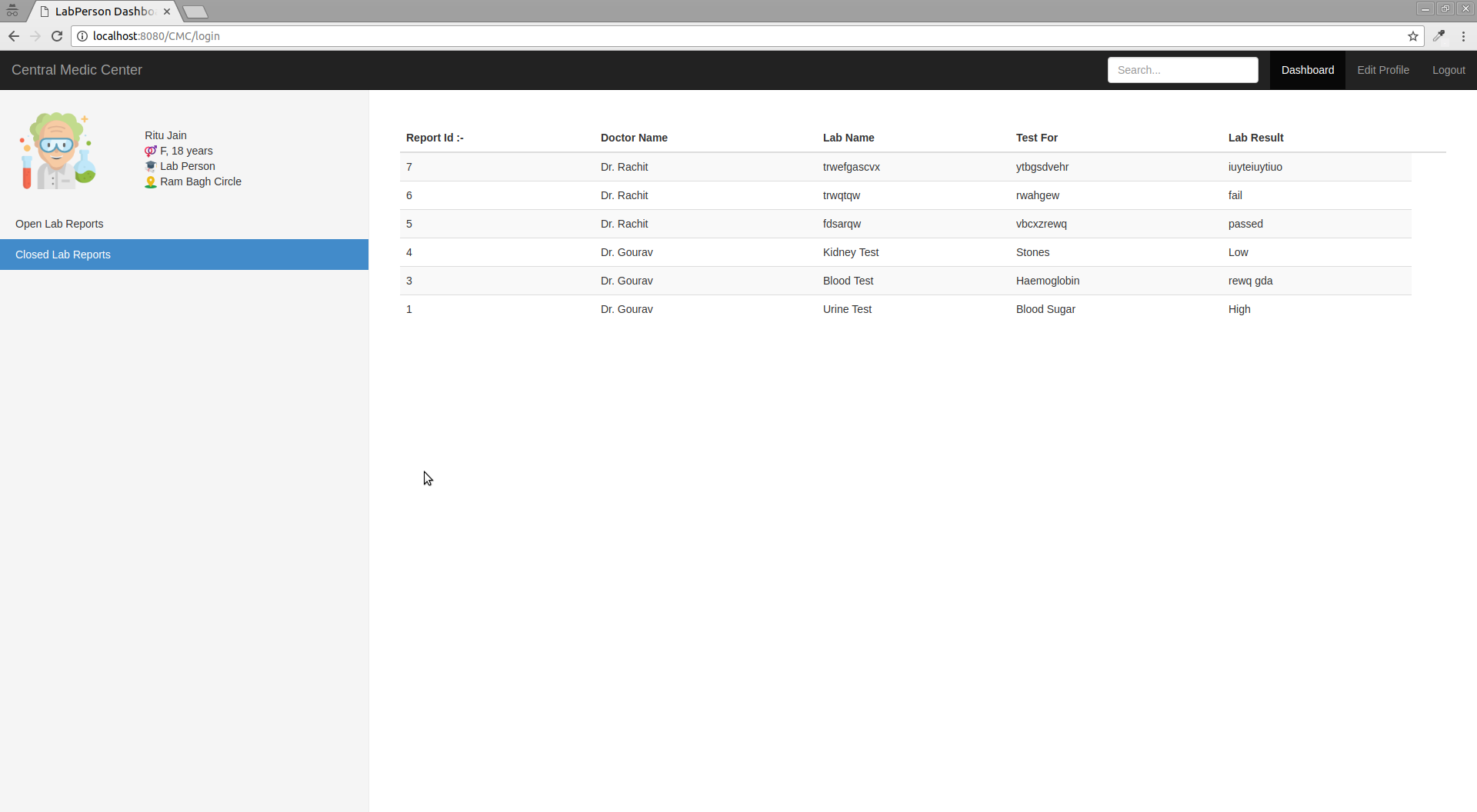1477x812 pixels.
Task: Click the site info icon in address bar
Action: (82, 36)
